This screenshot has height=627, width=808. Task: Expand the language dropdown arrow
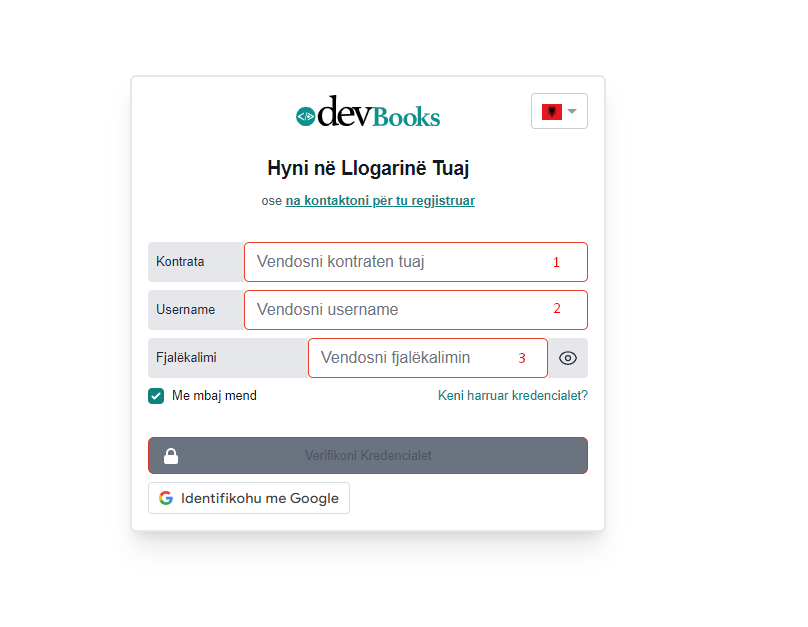coord(572,112)
